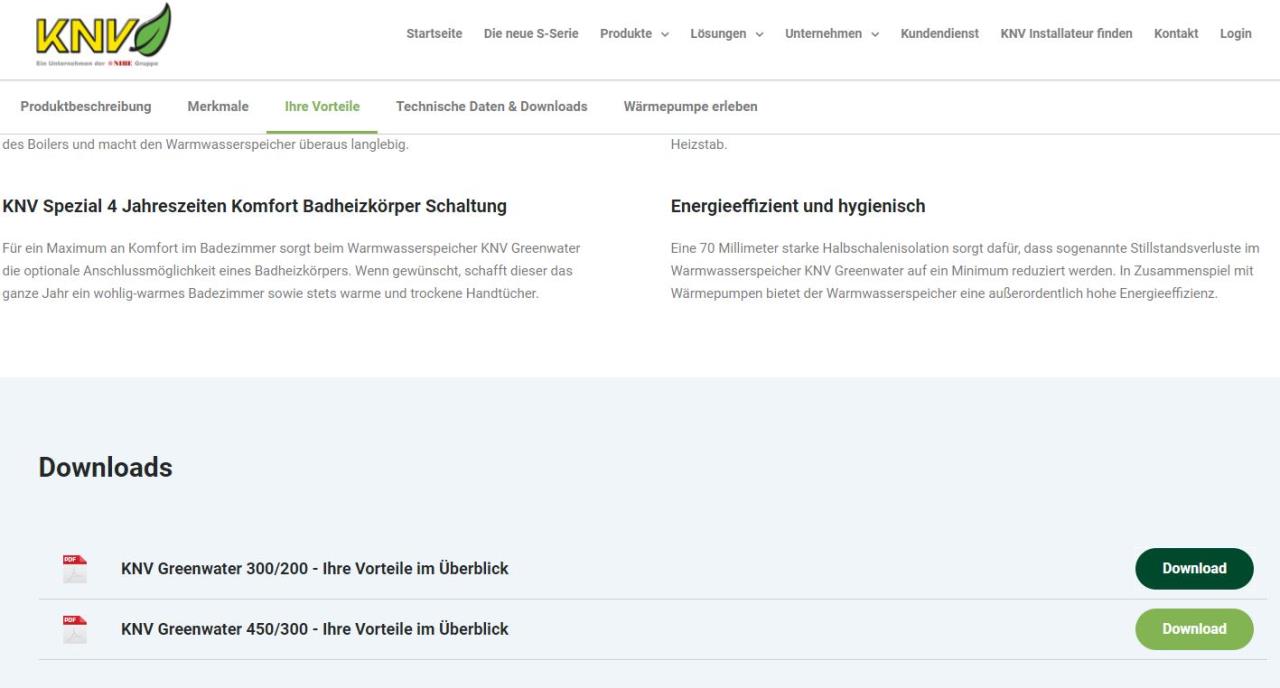Screen dimensions: 1280x688
Task: Expand the Produkte menu chevron
Action: pos(665,34)
